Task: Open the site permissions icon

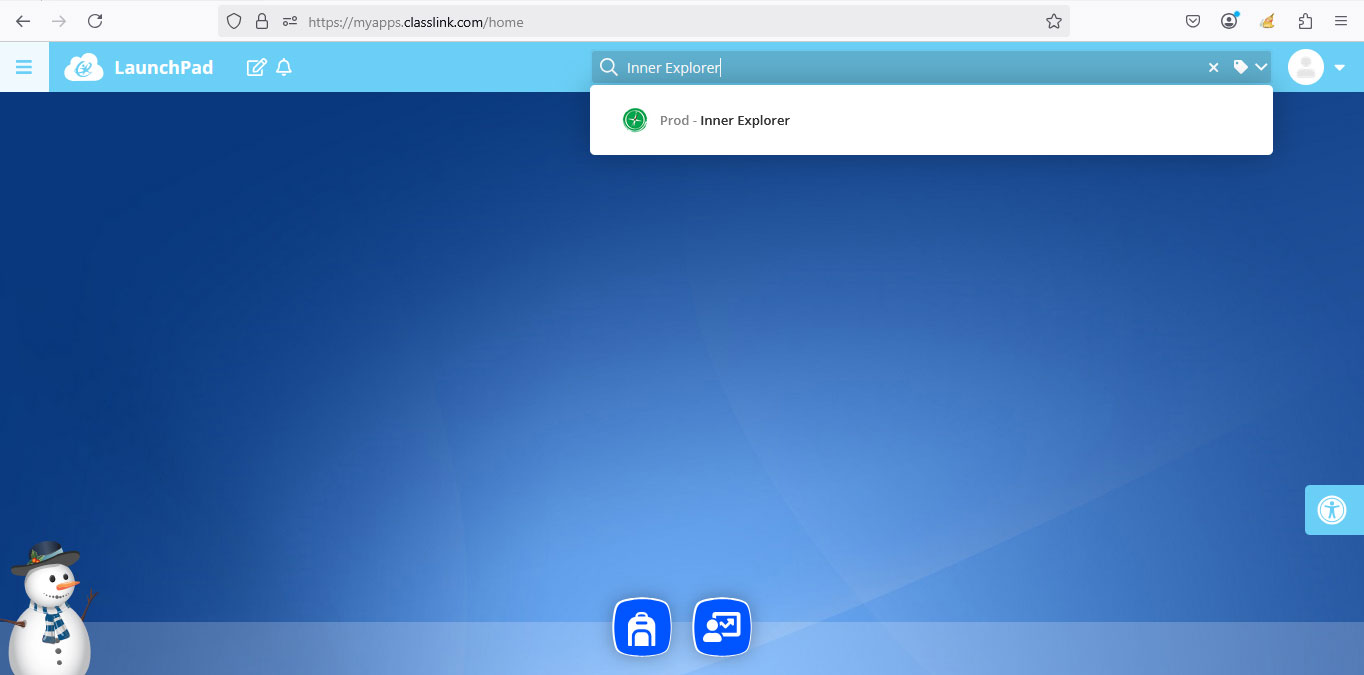Action: (290, 21)
